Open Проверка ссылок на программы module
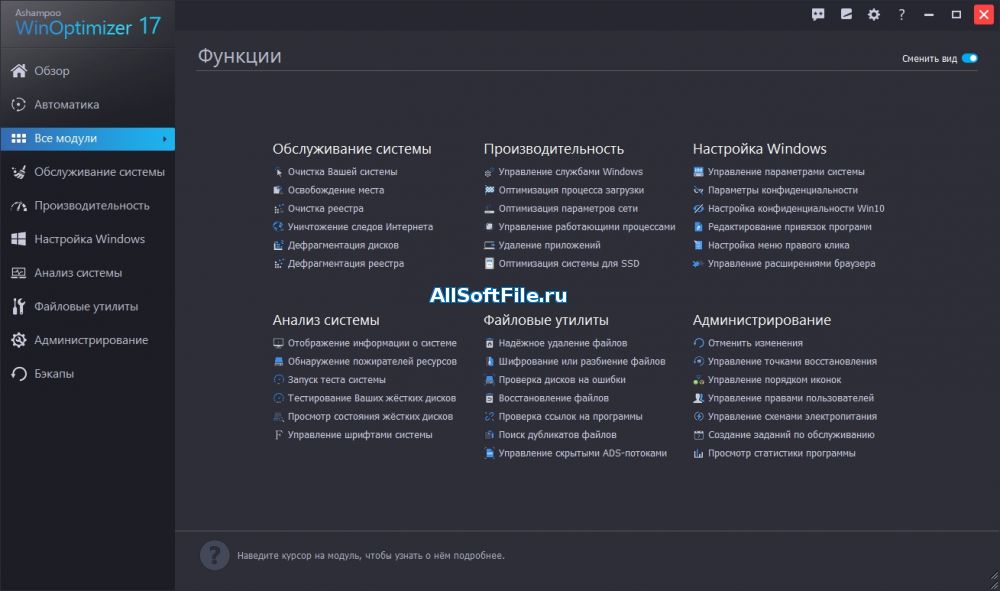 pos(570,417)
